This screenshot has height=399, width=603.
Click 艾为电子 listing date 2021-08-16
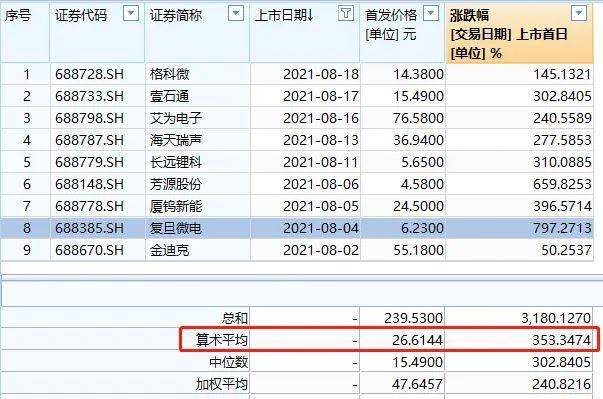point(321,118)
